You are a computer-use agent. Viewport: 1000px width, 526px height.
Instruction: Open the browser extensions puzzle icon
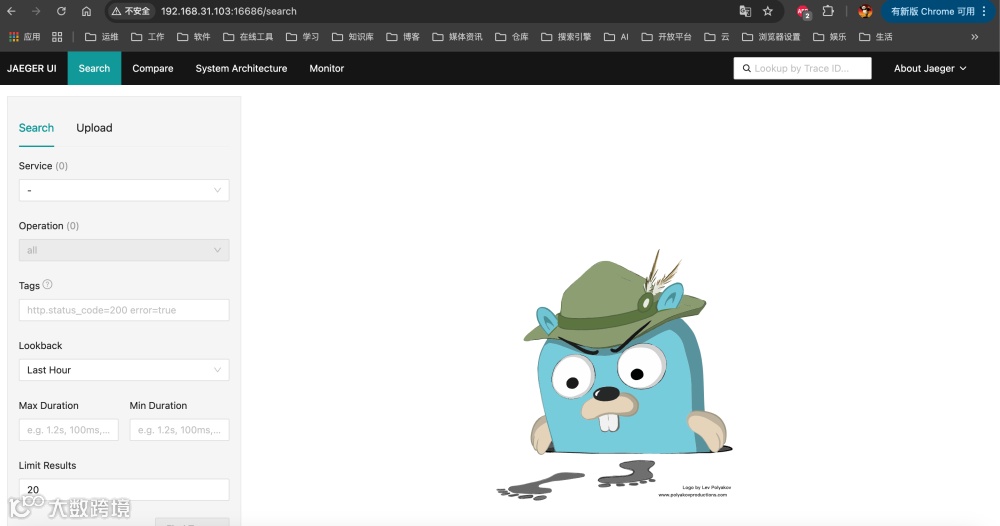828,11
